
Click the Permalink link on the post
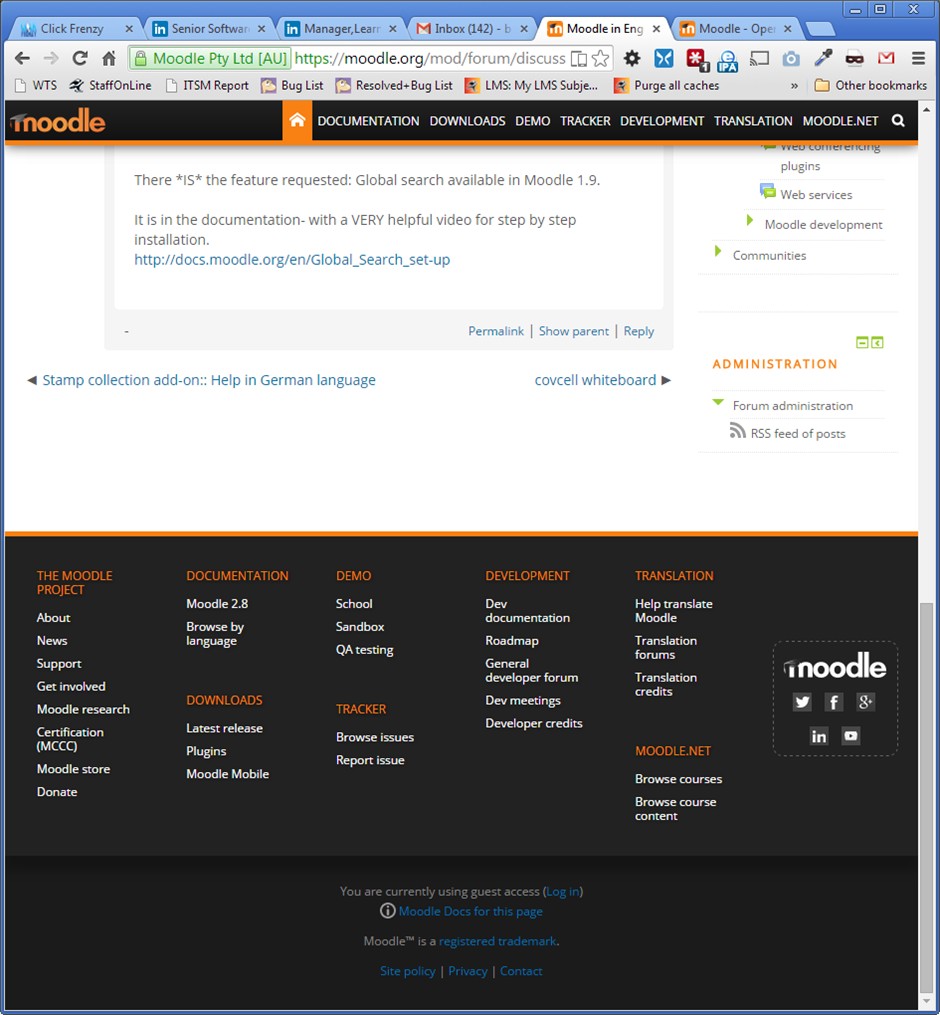pos(496,331)
